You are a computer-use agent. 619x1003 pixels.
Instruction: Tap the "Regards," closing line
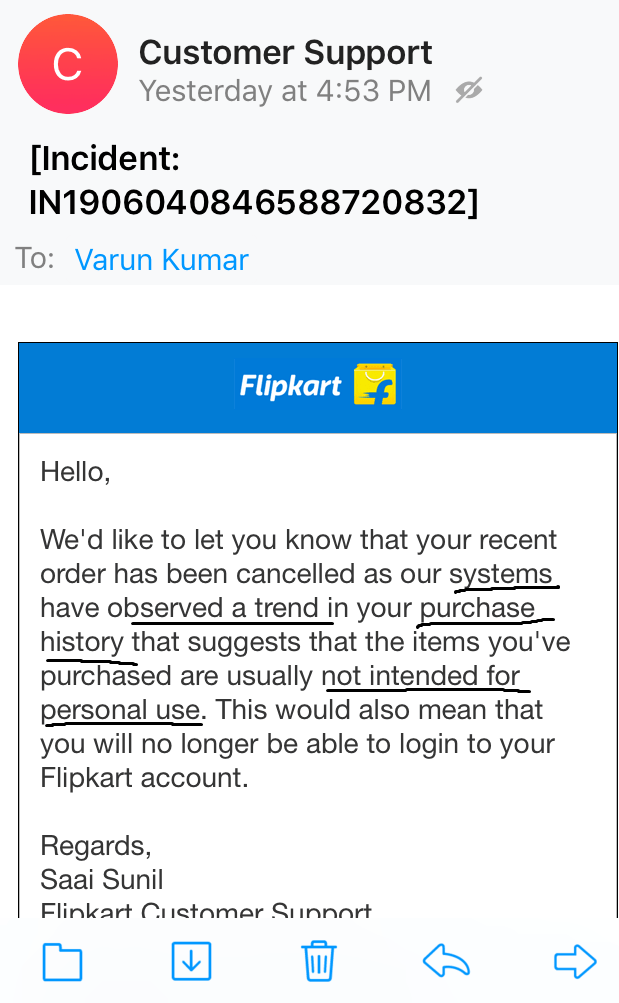coord(96,846)
